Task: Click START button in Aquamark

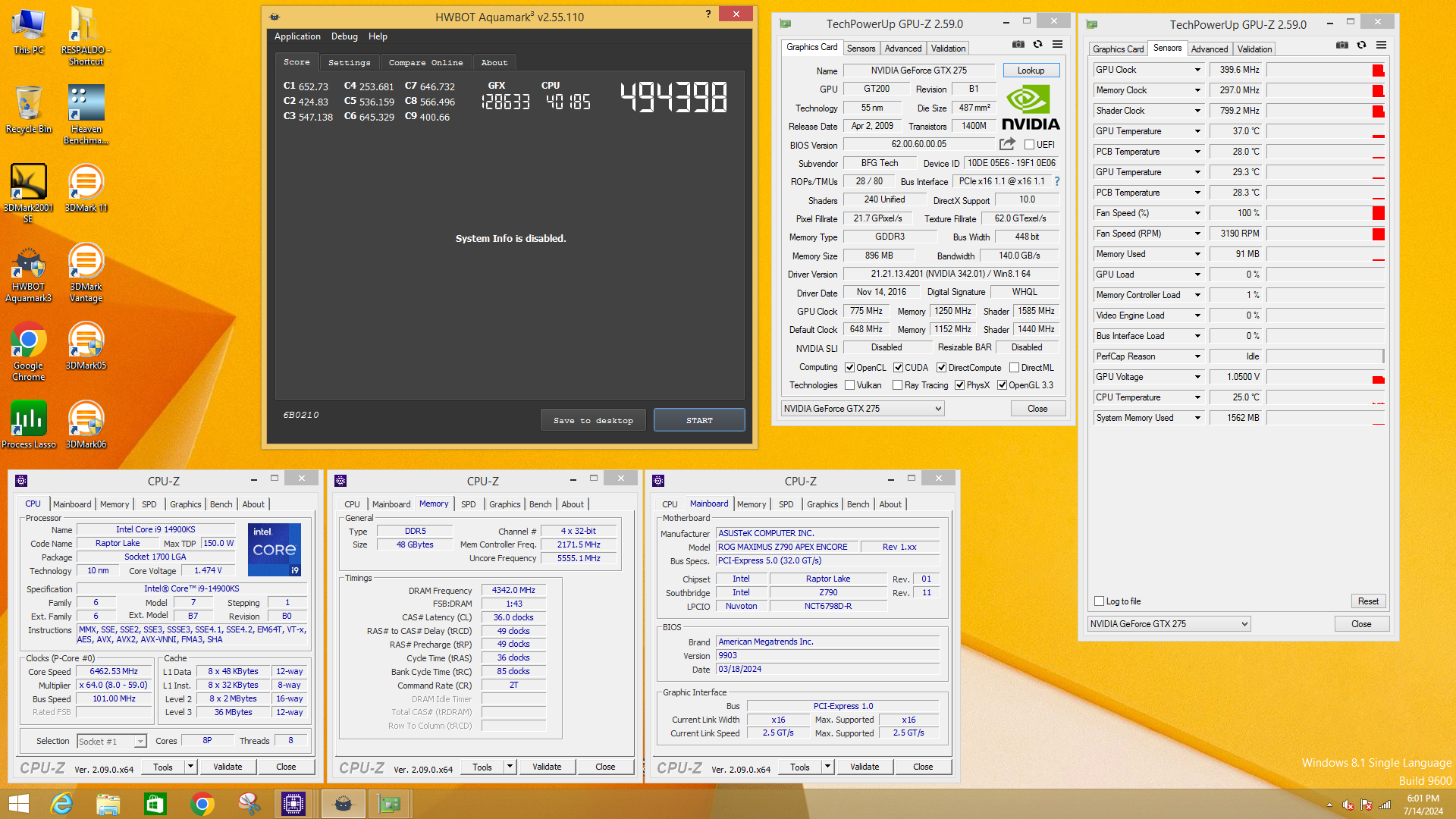Action: pos(699,420)
